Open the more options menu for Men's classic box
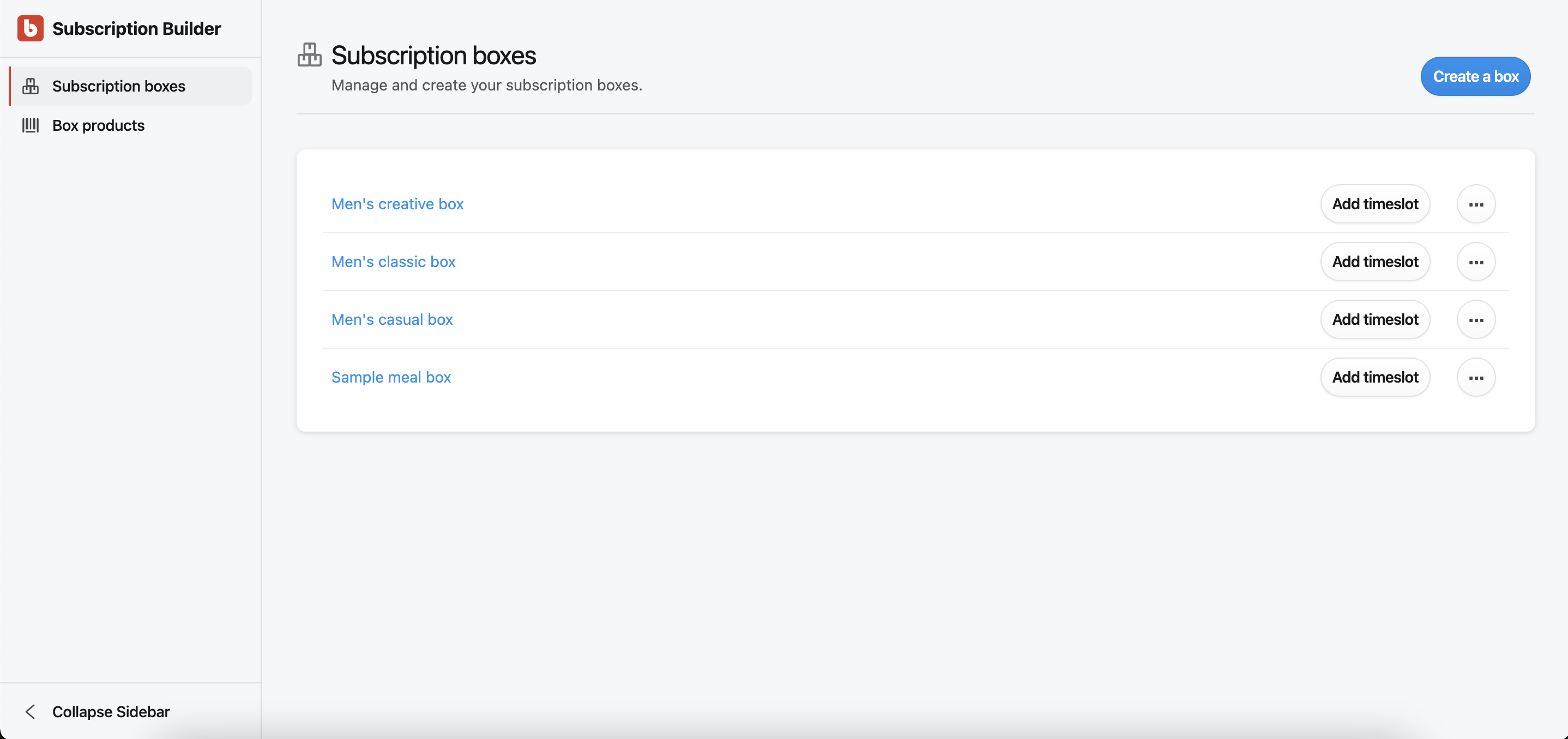Image resolution: width=1568 pixels, height=739 pixels. (1475, 262)
